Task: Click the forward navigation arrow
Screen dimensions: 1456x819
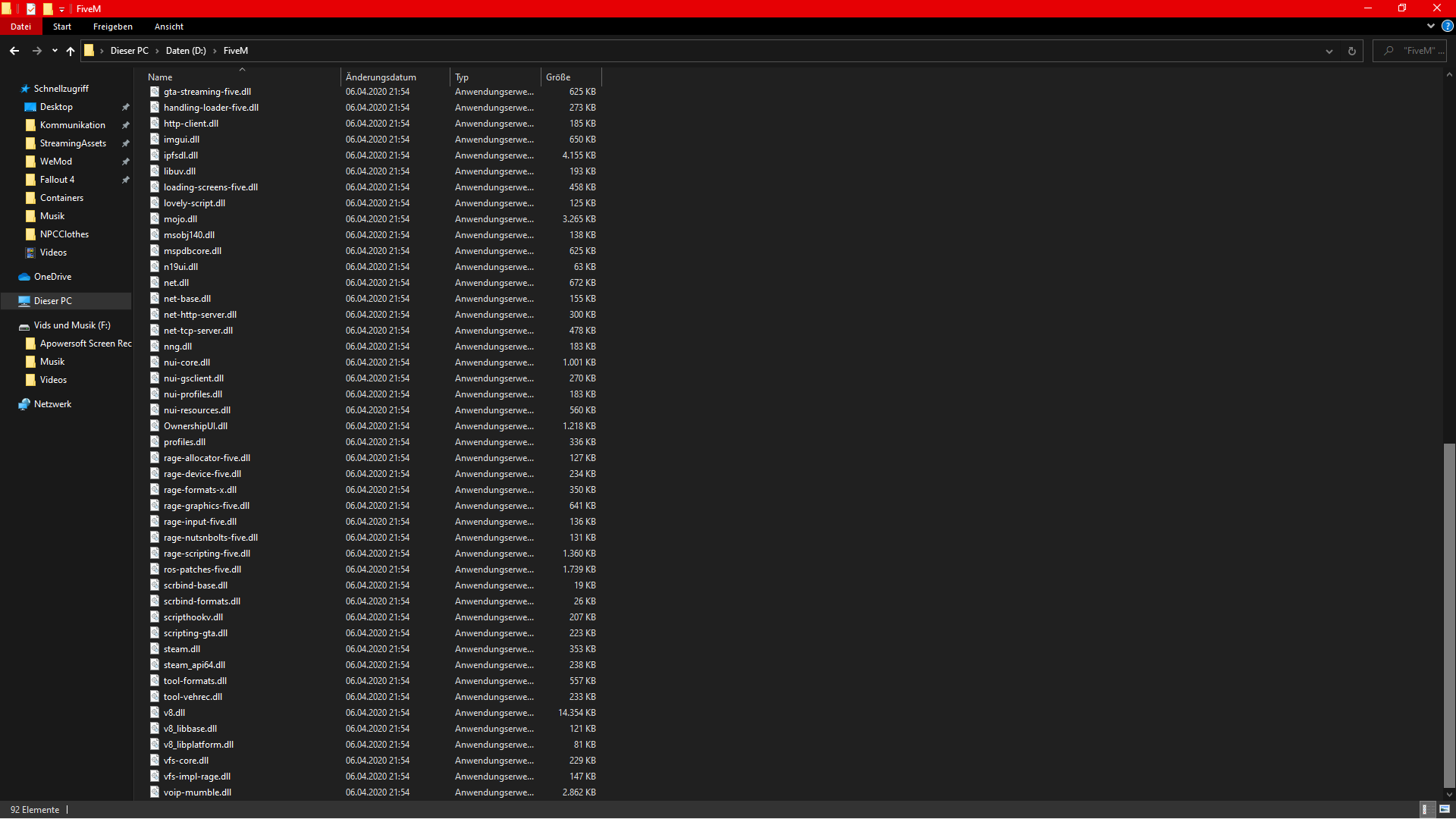Action: click(36, 50)
